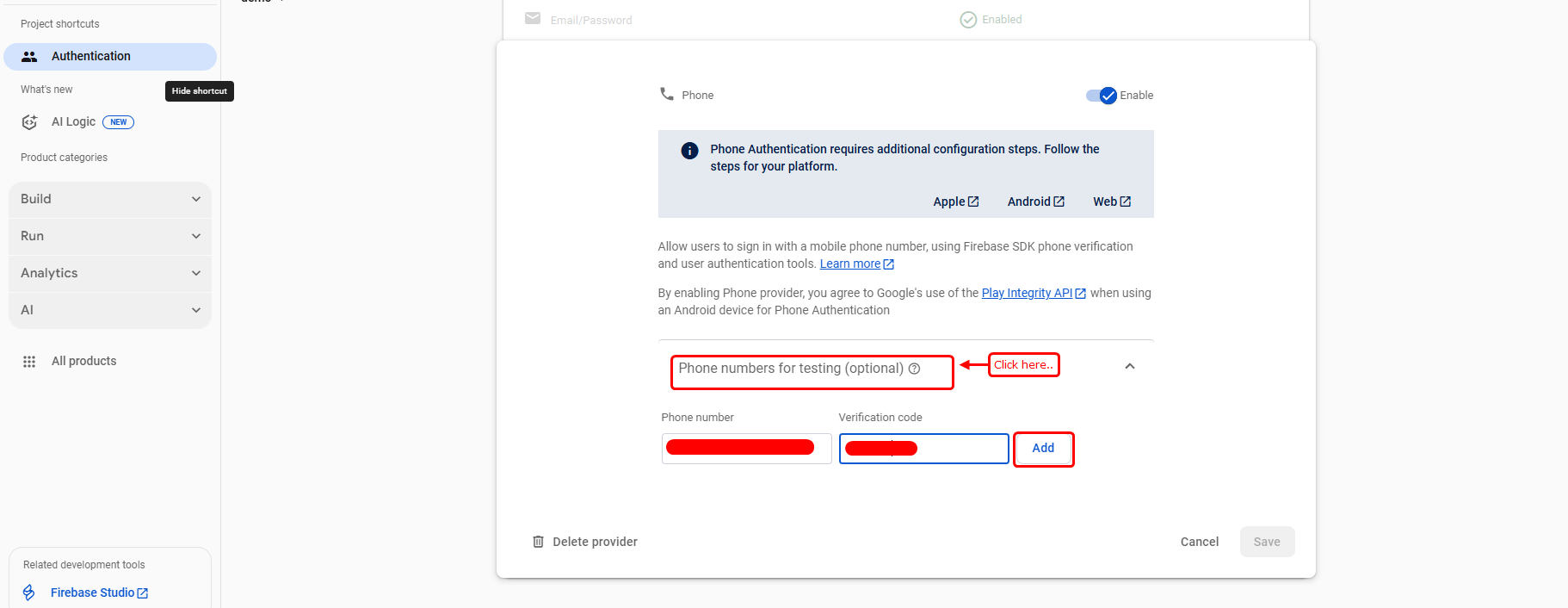This screenshot has width=1568, height=608.
Task: Expand the Run product category
Action: (x=110, y=236)
